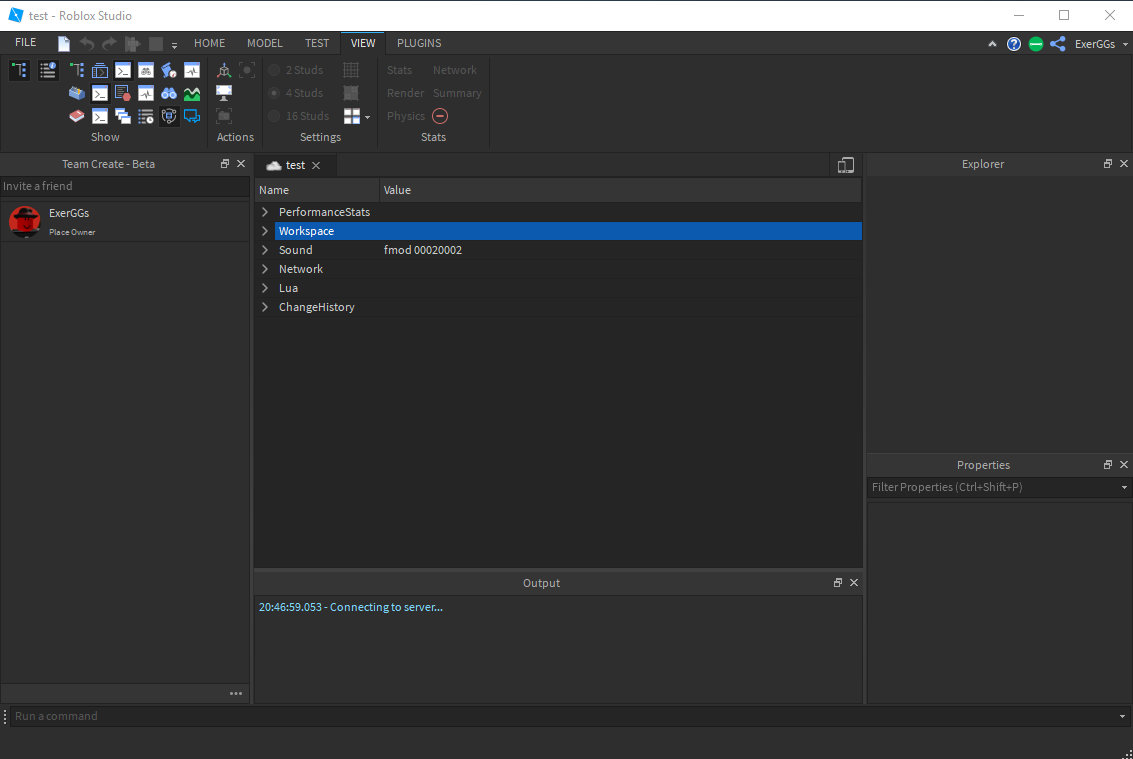Open the PLUGINS ribbon tab

coord(419,43)
